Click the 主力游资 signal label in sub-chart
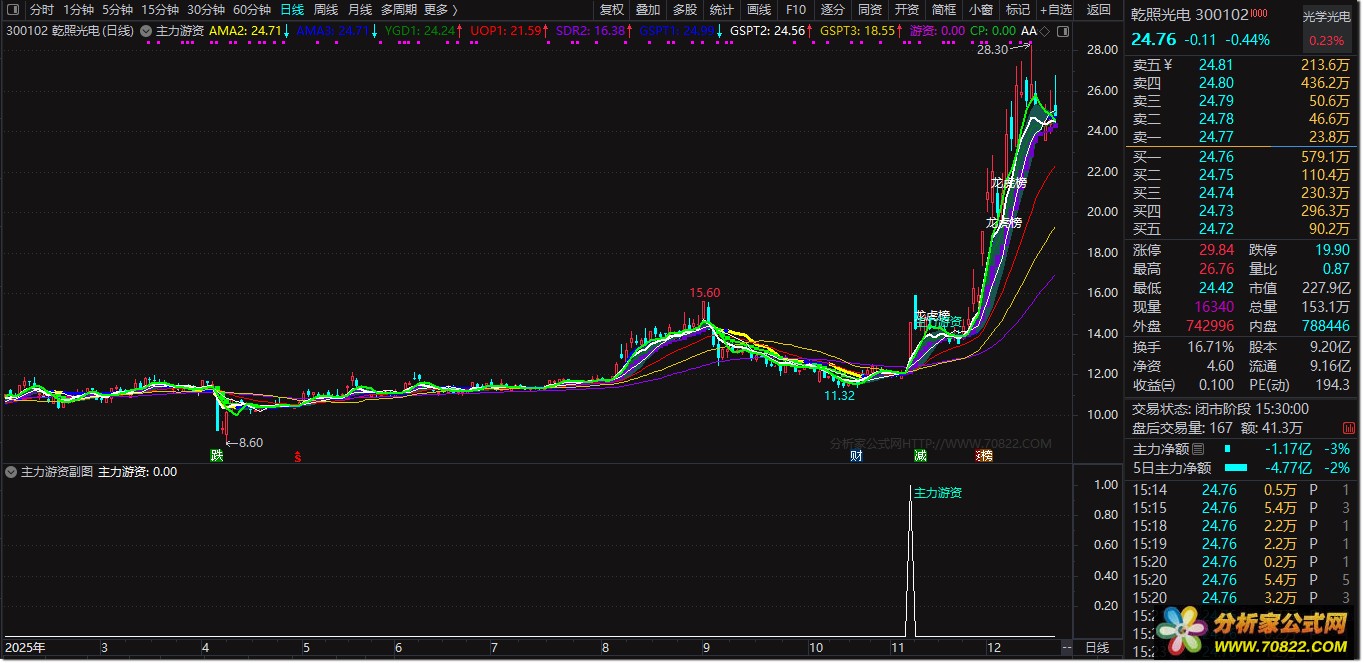Viewport: 1364px width, 663px height. point(938,492)
